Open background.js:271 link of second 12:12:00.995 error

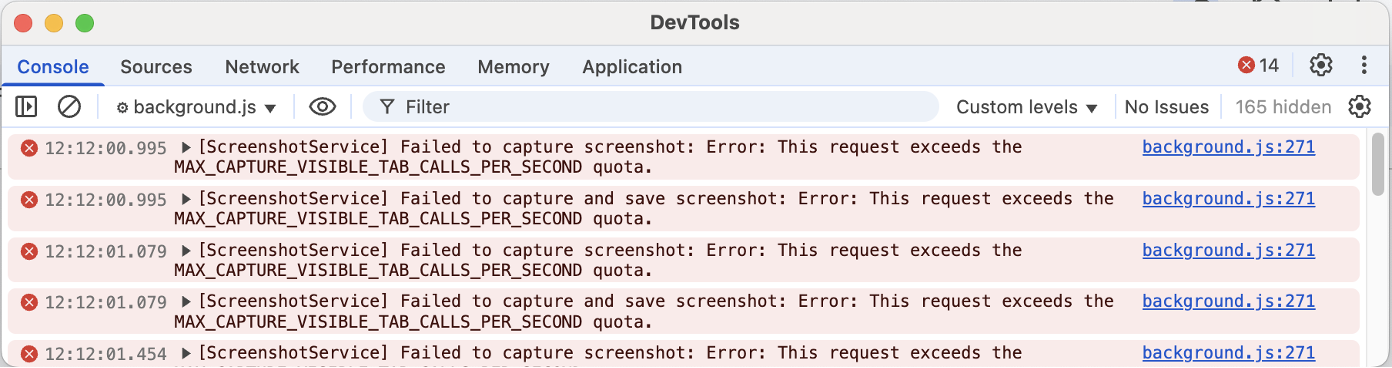coord(1228,198)
